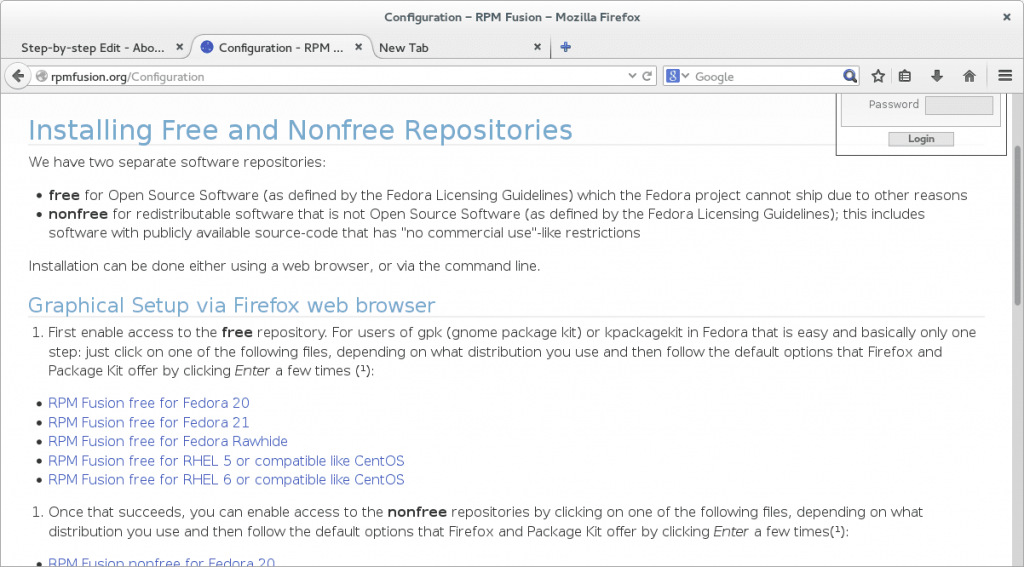Close the Step-by-step Edit tab
Image resolution: width=1024 pixels, height=567 pixels.
point(180,47)
